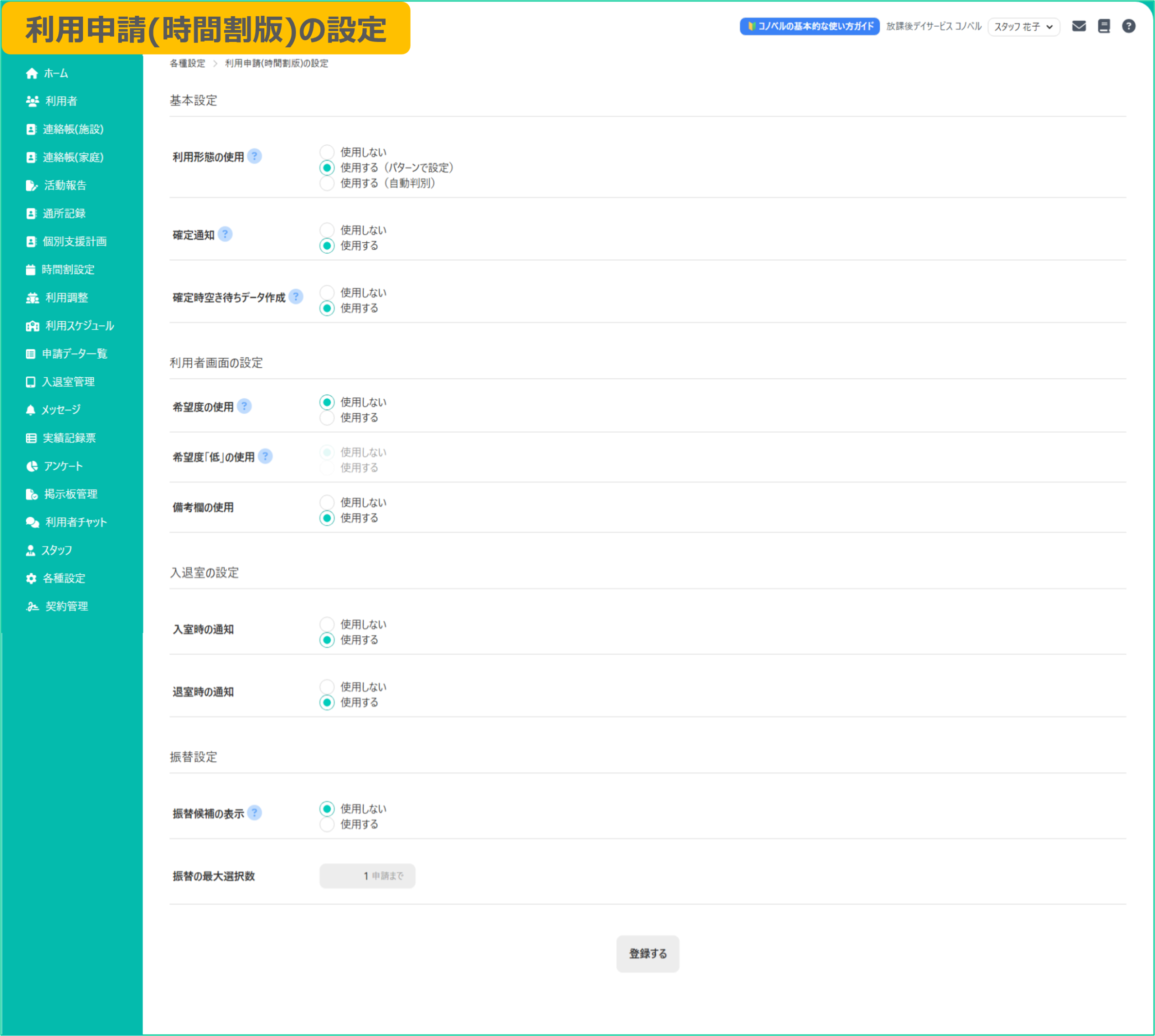Screen dimensions: 1155x1036
Task: Click help icon beside 振替候補の表示
Action: [x=254, y=812]
